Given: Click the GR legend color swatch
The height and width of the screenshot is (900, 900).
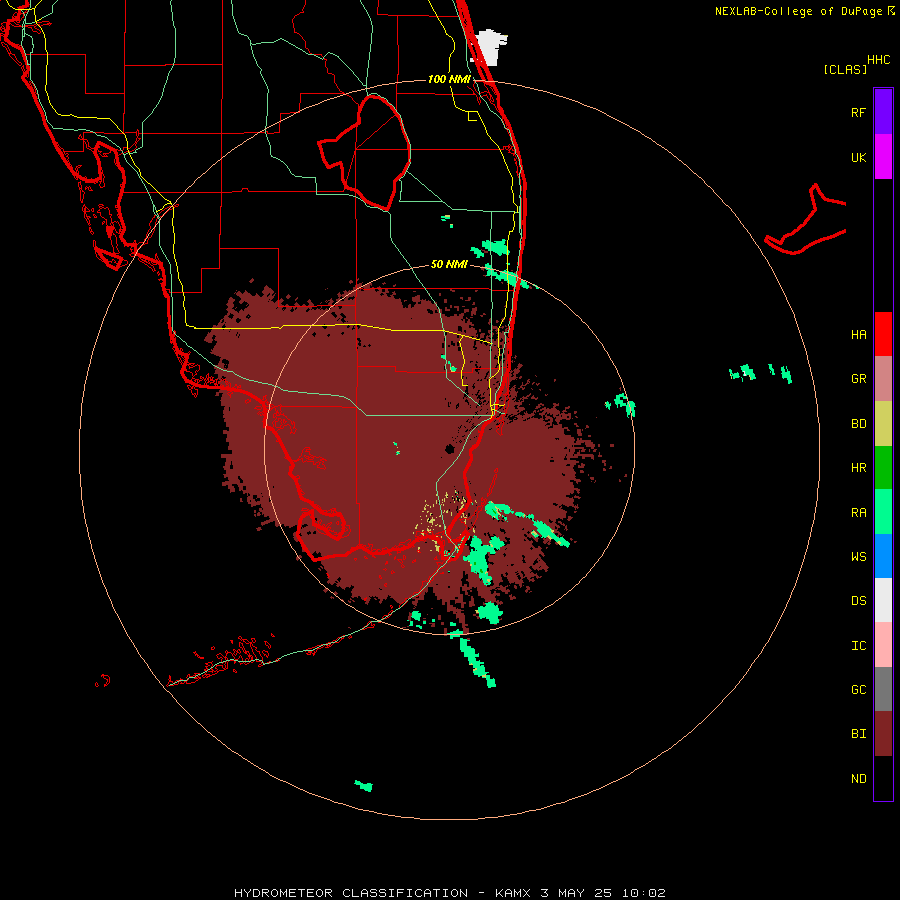Looking at the screenshot, I should coord(883,379).
